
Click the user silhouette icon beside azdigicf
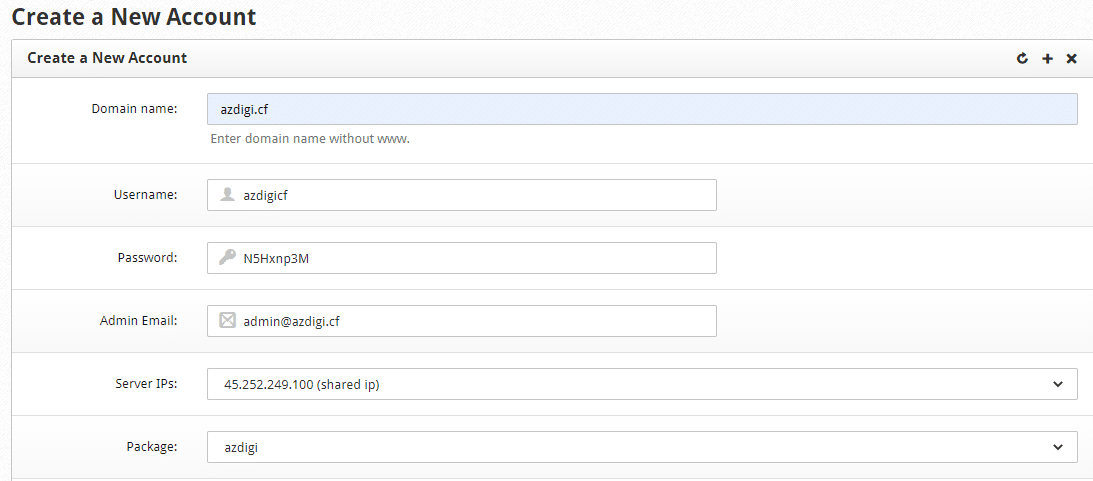coord(227,195)
